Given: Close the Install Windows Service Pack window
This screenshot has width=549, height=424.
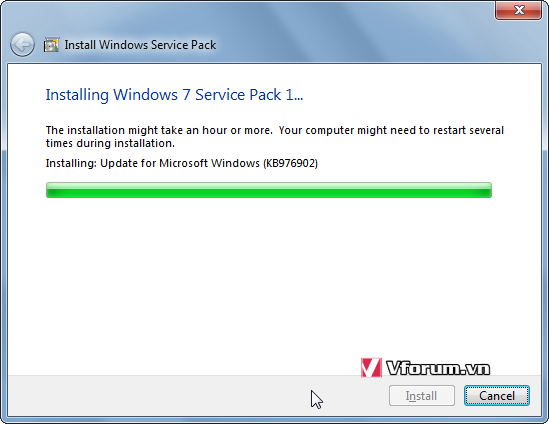Looking at the screenshot, I should pyautogui.click(x=518, y=10).
